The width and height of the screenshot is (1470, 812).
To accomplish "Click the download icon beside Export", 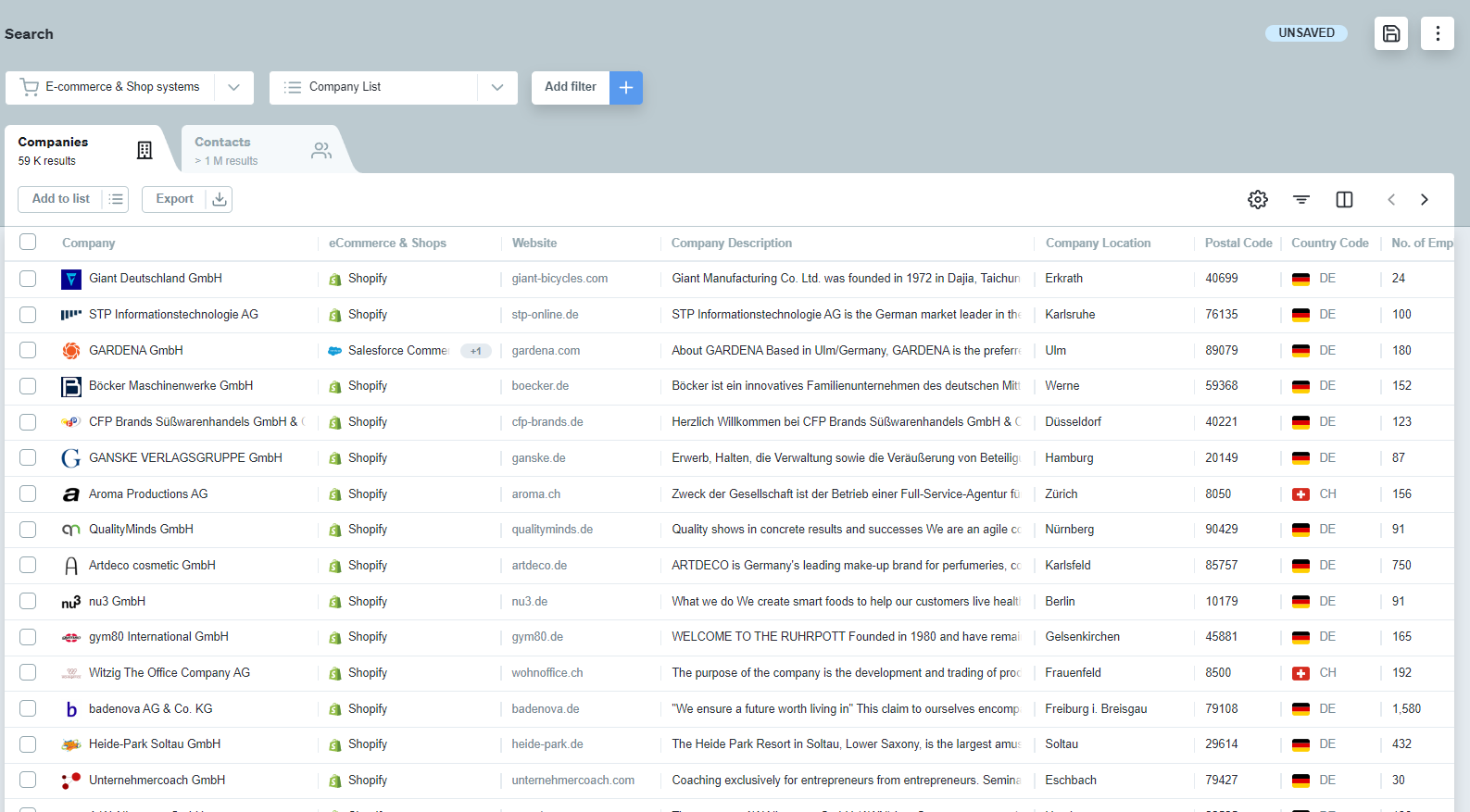I will click(220, 199).
